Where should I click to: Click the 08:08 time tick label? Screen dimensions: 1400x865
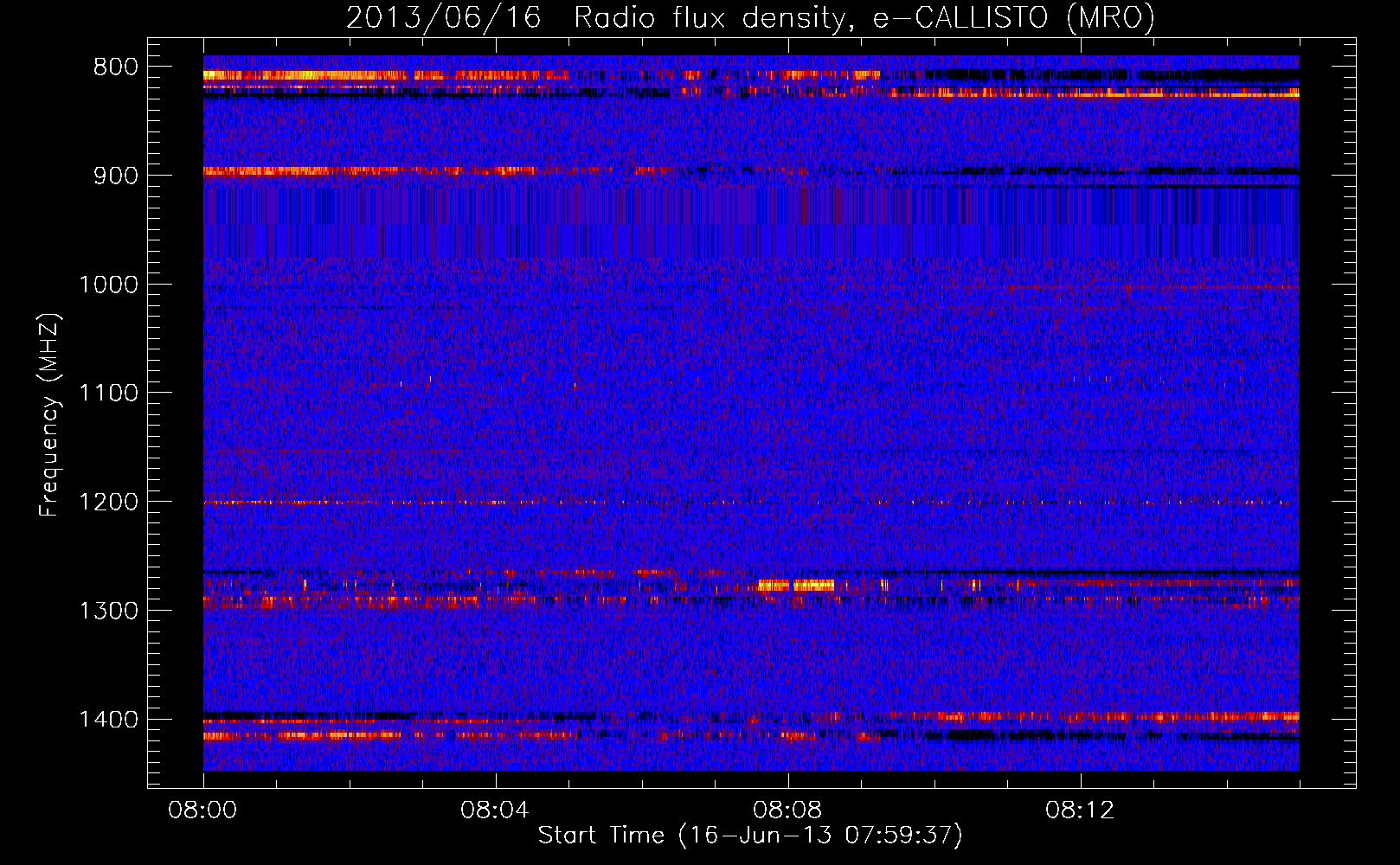[x=788, y=811]
